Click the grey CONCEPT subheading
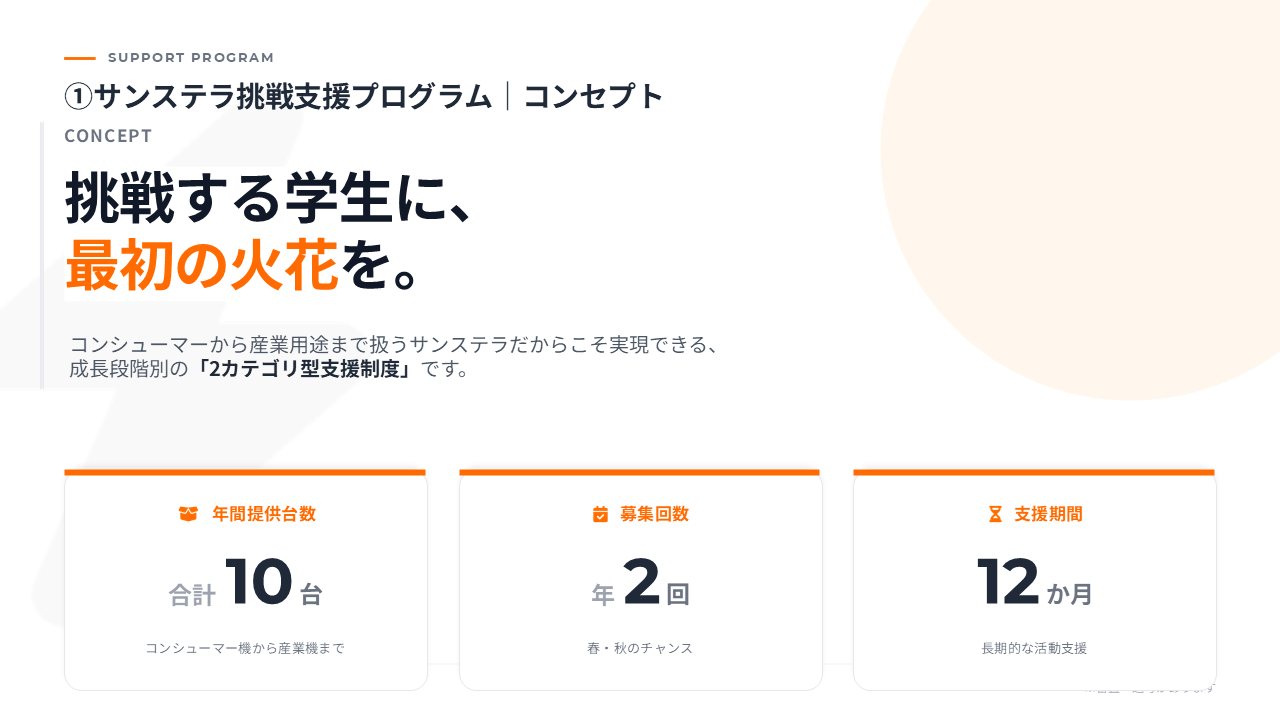 tap(108, 136)
